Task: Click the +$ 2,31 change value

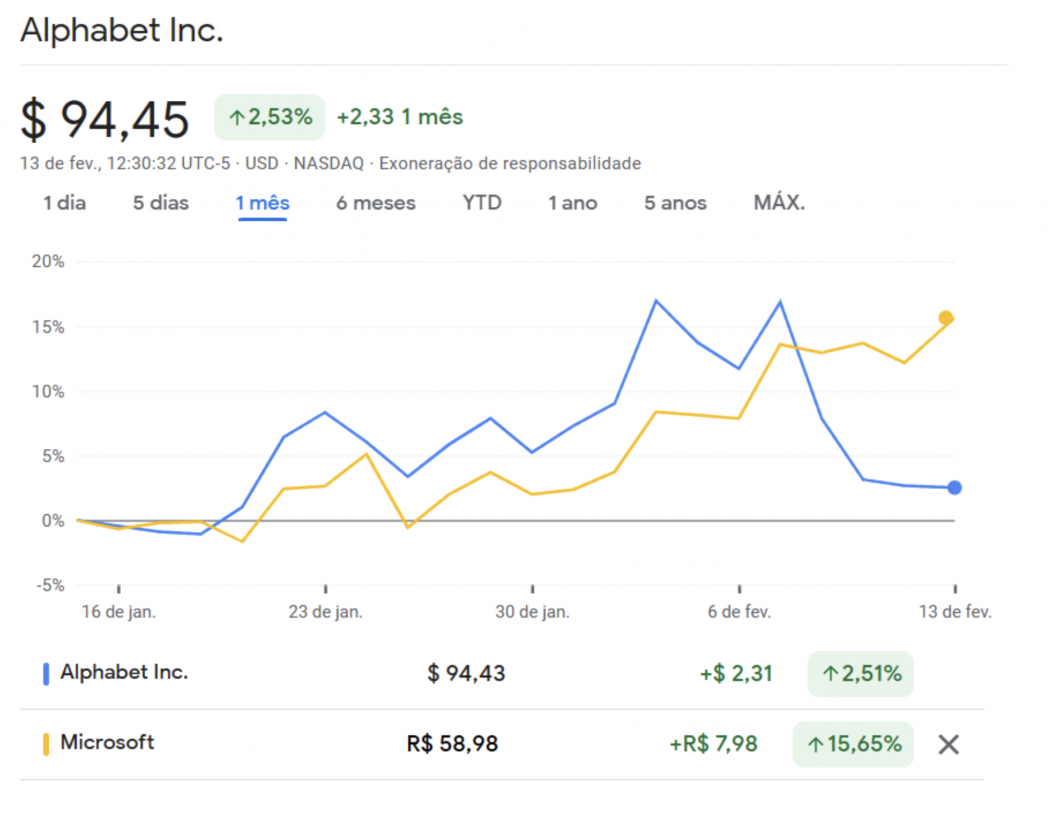Action: point(736,674)
